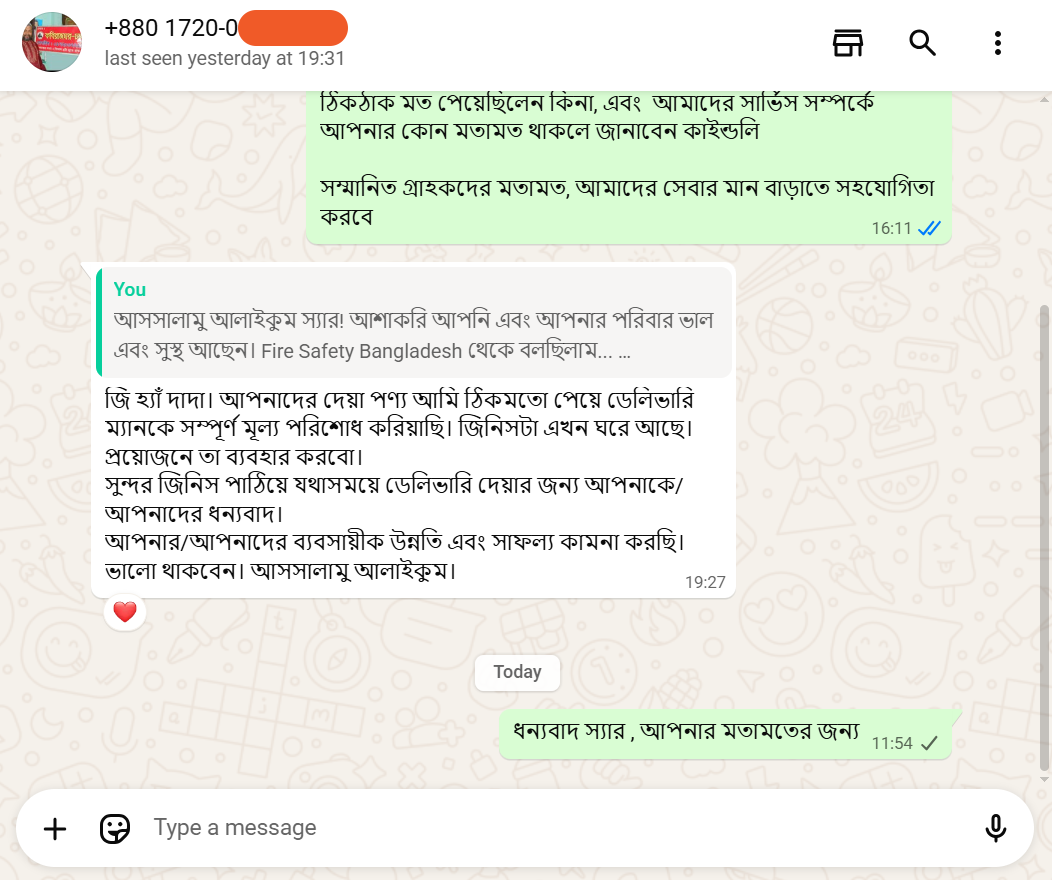
Task: Focus the Type a message field
Action: [550, 828]
